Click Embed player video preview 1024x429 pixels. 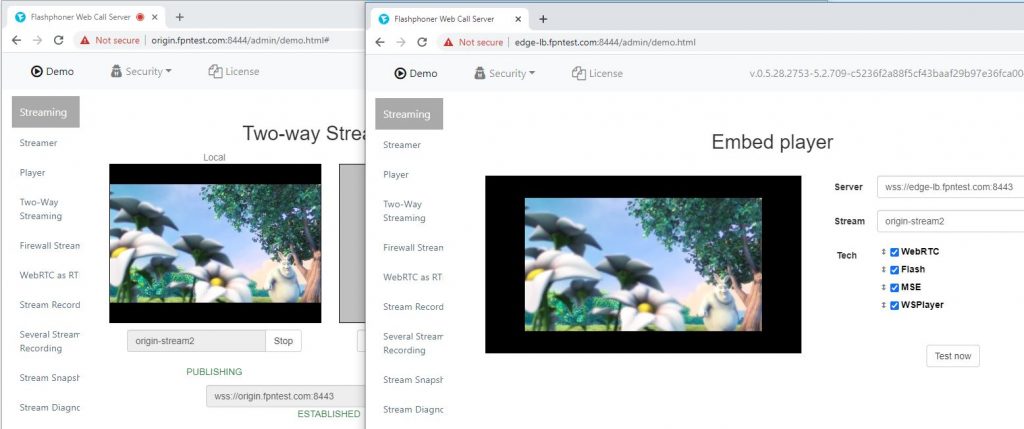coord(643,264)
